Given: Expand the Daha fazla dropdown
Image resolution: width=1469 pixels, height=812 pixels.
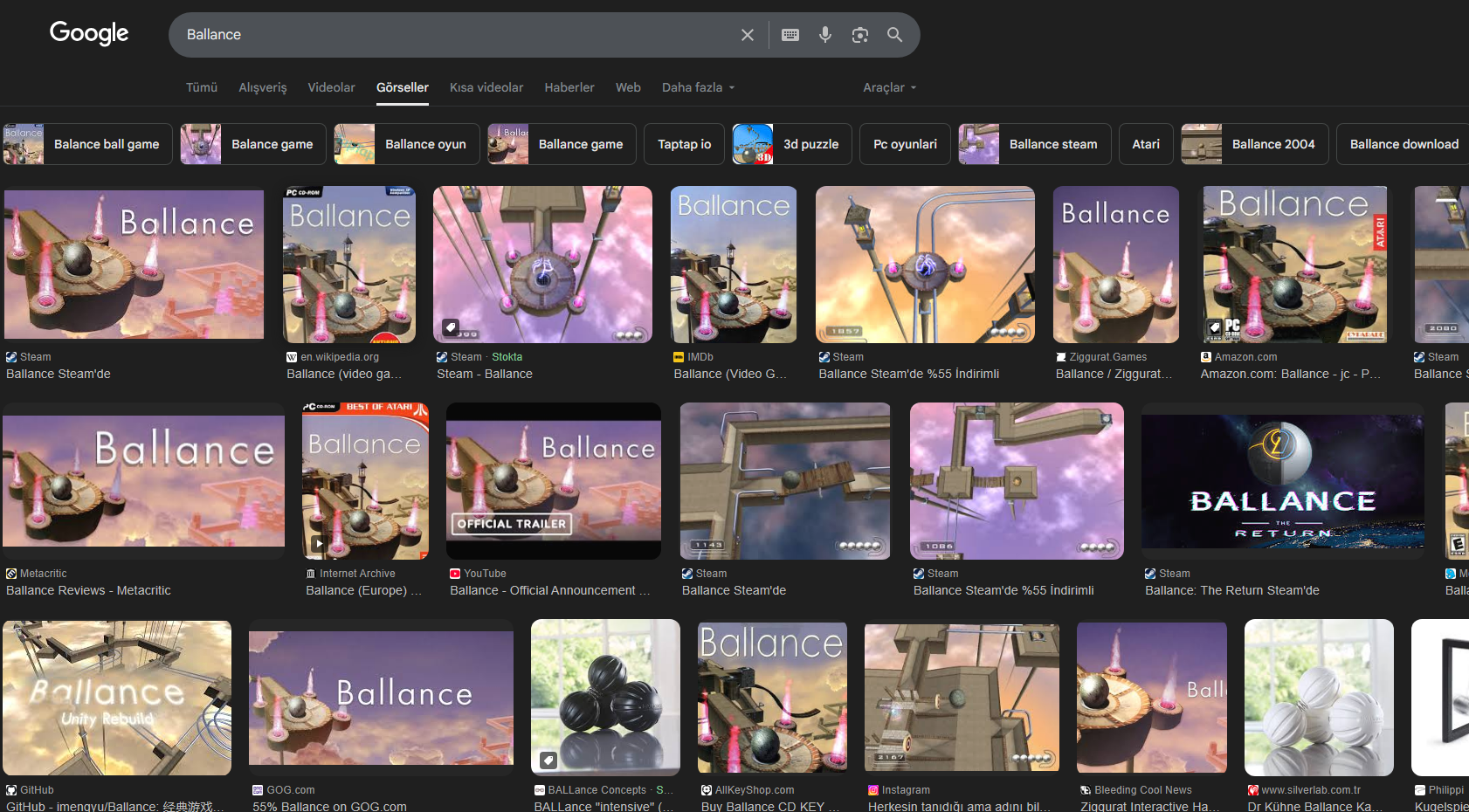Looking at the screenshot, I should [699, 87].
